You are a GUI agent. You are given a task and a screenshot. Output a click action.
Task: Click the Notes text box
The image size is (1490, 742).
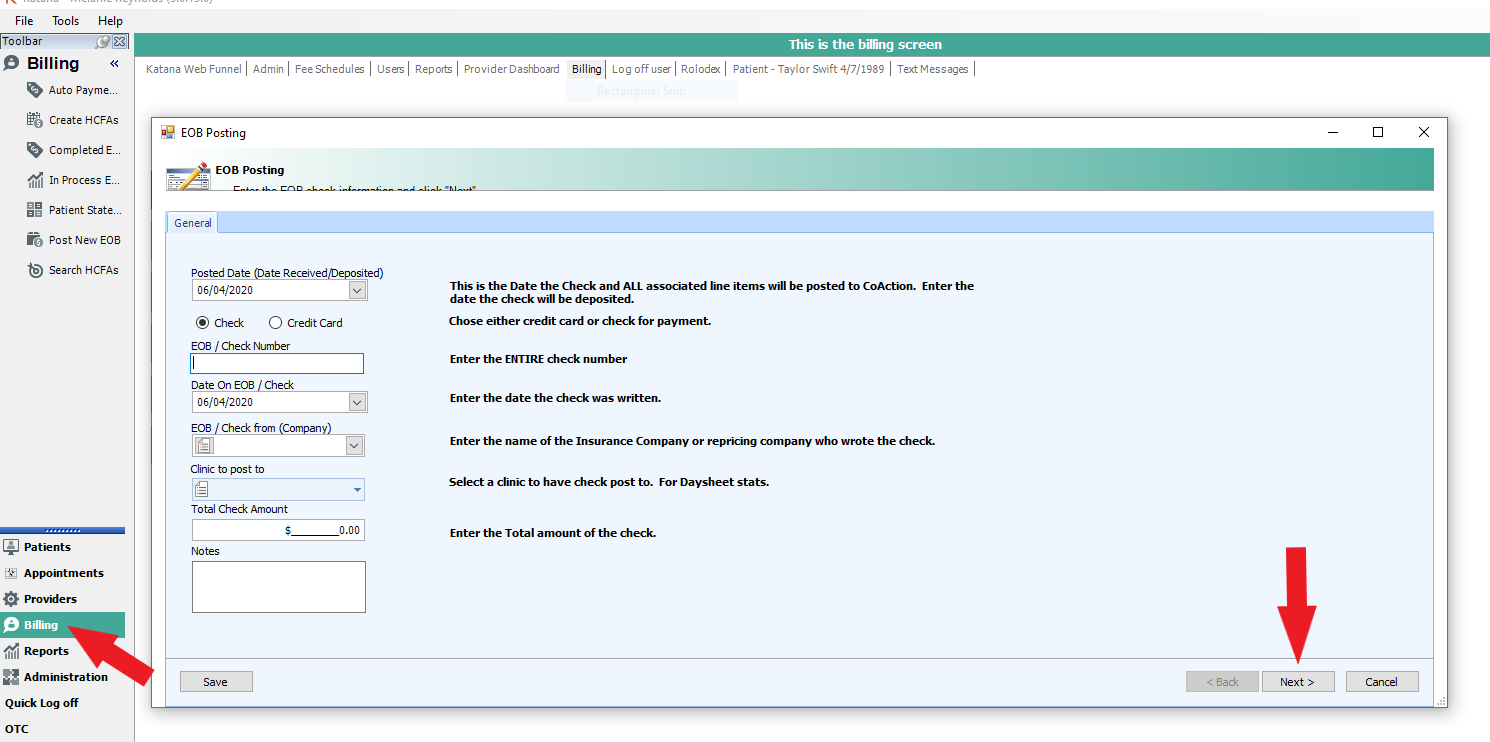279,587
